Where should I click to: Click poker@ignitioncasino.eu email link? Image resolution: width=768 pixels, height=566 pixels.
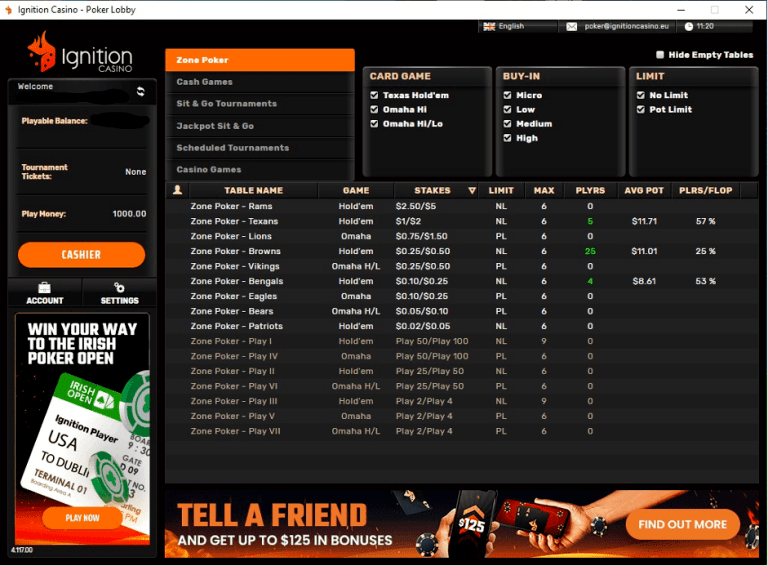tap(626, 26)
